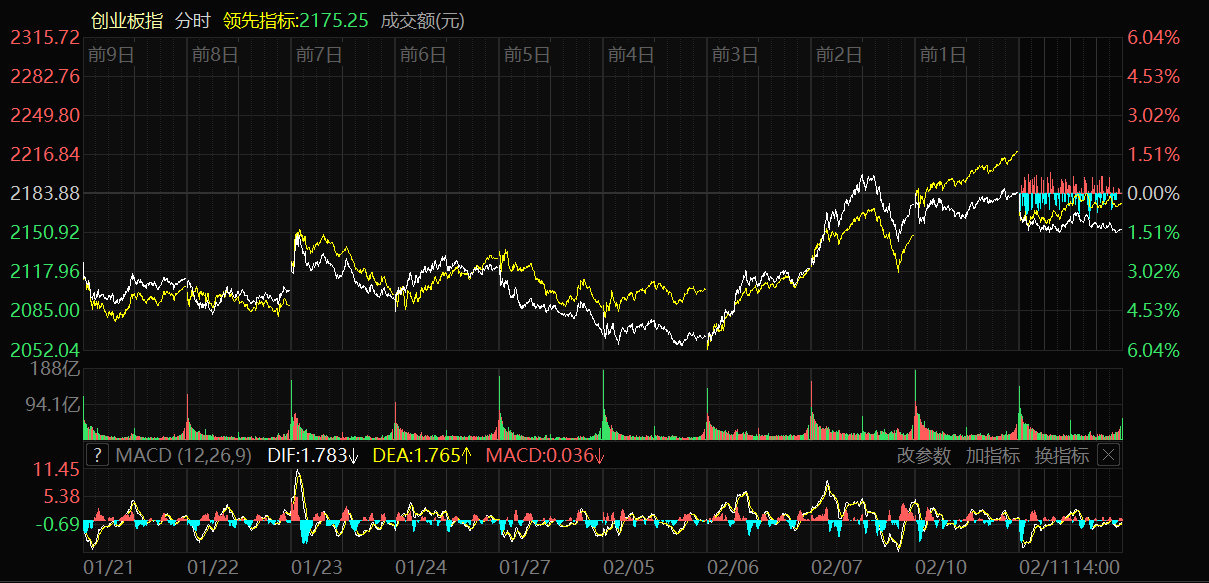1209x583 pixels.
Task: Click the 02/10 date label
Action: pyautogui.click(x=940, y=568)
